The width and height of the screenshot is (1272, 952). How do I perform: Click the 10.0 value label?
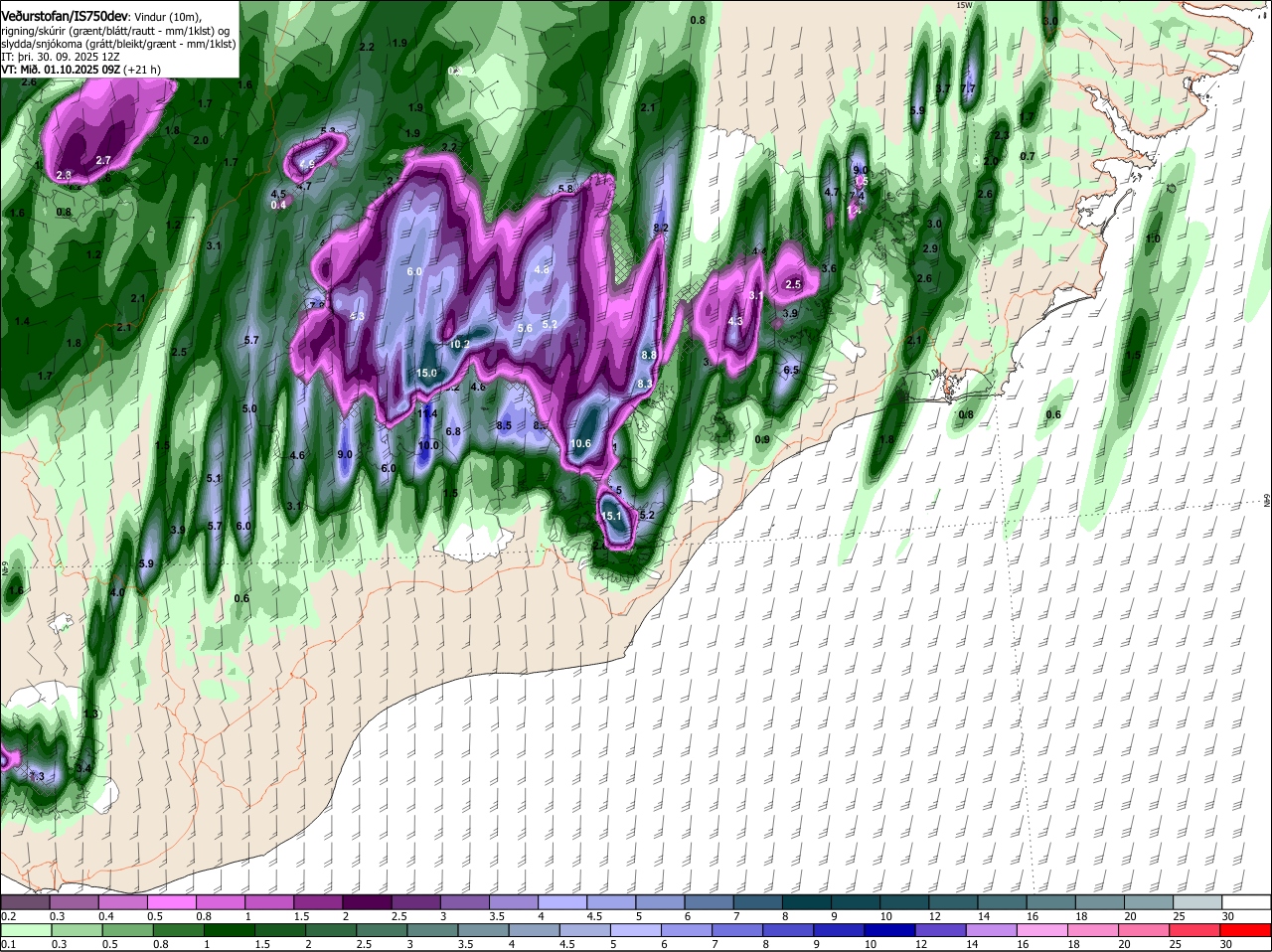(x=427, y=445)
